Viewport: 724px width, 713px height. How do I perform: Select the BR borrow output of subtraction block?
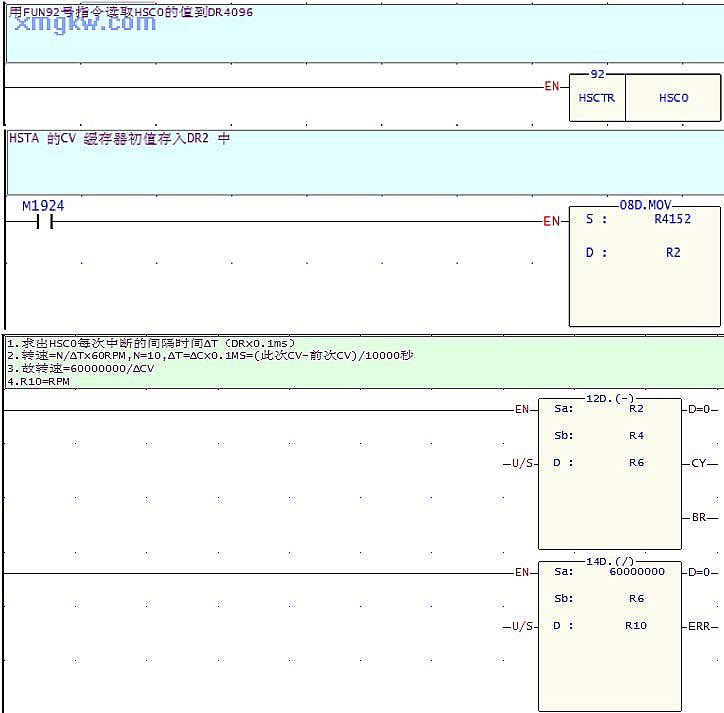click(698, 517)
